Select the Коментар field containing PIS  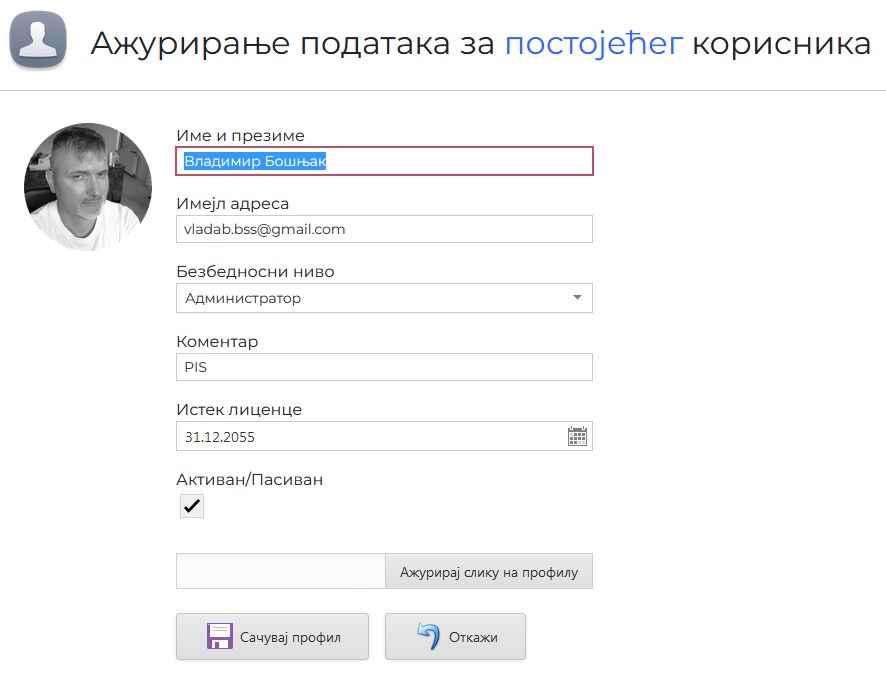(384, 367)
